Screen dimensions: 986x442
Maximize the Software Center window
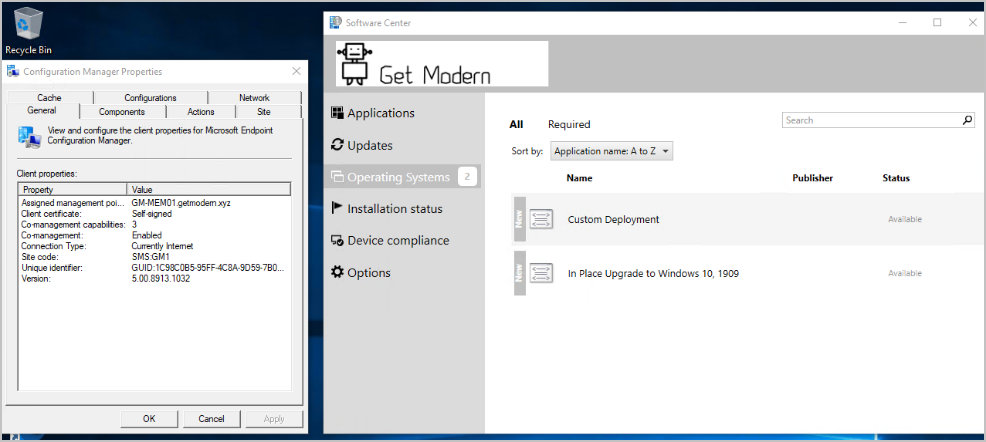938,23
